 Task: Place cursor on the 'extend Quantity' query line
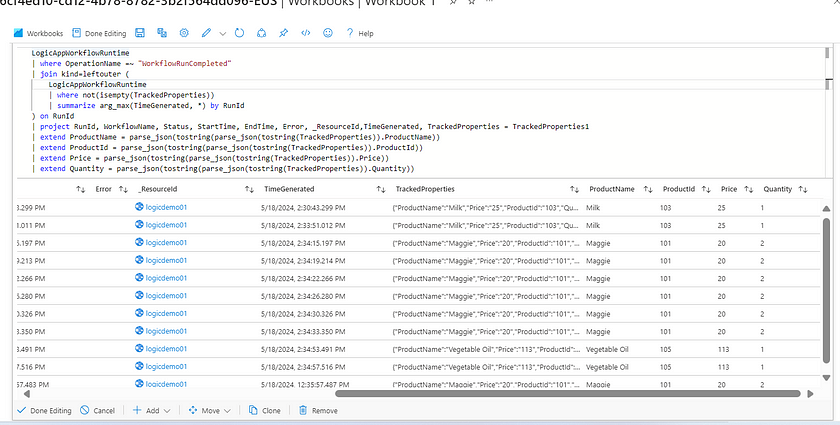tap(227, 169)
